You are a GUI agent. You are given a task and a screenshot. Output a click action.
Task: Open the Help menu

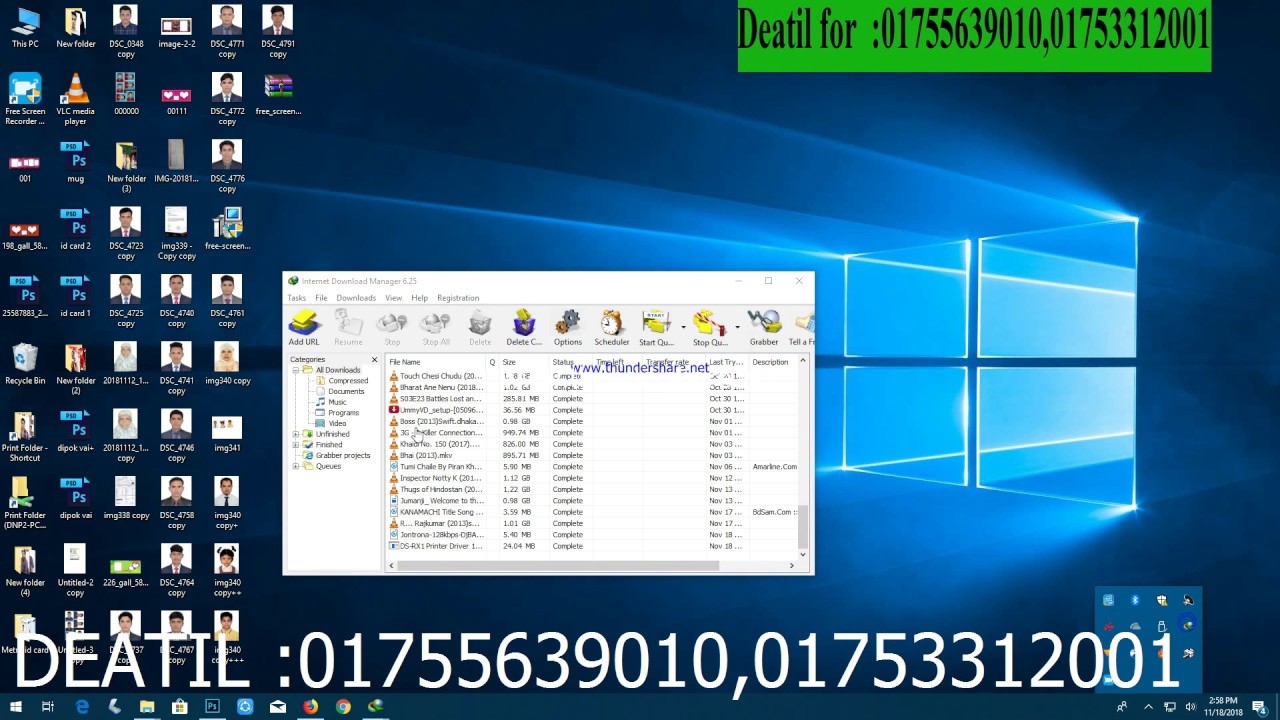pyautogui.click(x=419, y=298)
